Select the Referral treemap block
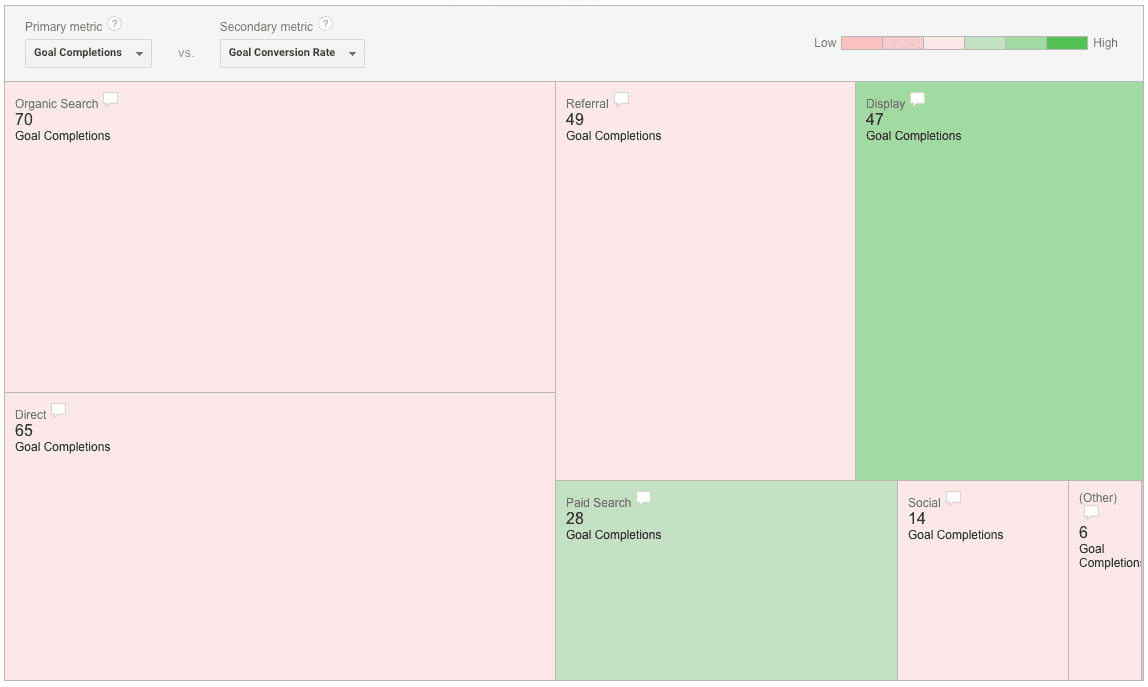This screenshot has height=687, width=1148. pyautogui.click(x=705, y=281)
